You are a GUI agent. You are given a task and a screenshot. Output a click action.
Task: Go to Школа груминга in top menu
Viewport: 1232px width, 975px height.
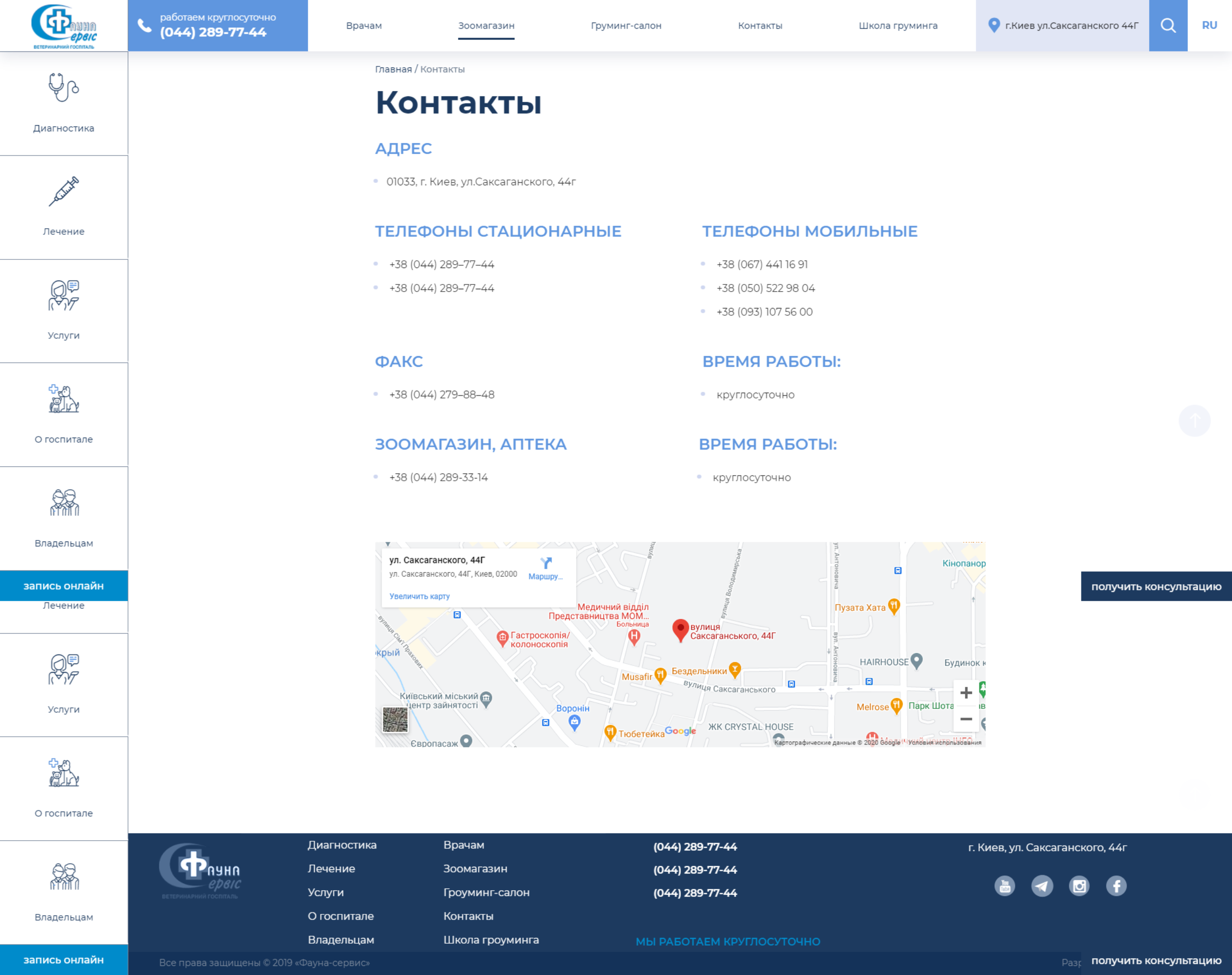(x=898, y=26)
